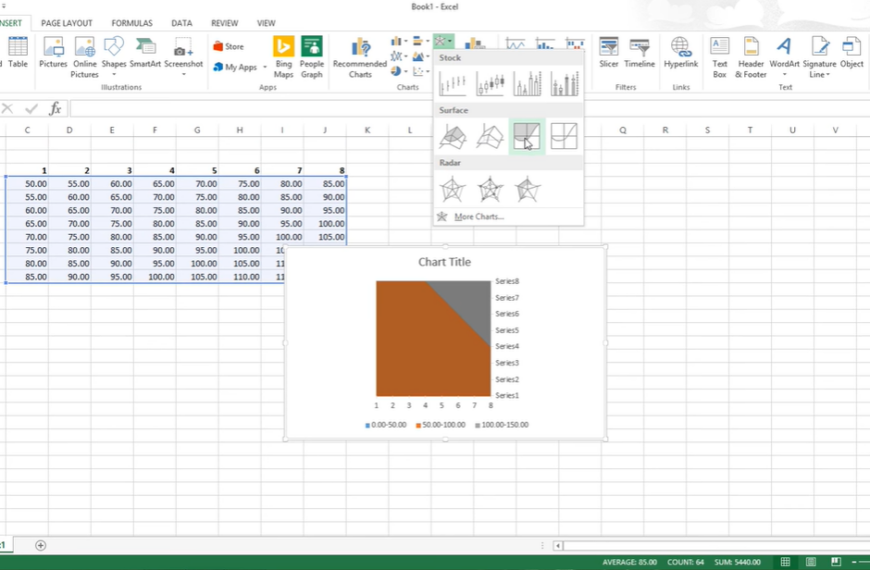Launch People Graph app
The image size is (870, 570).
(x=312, y=57)
